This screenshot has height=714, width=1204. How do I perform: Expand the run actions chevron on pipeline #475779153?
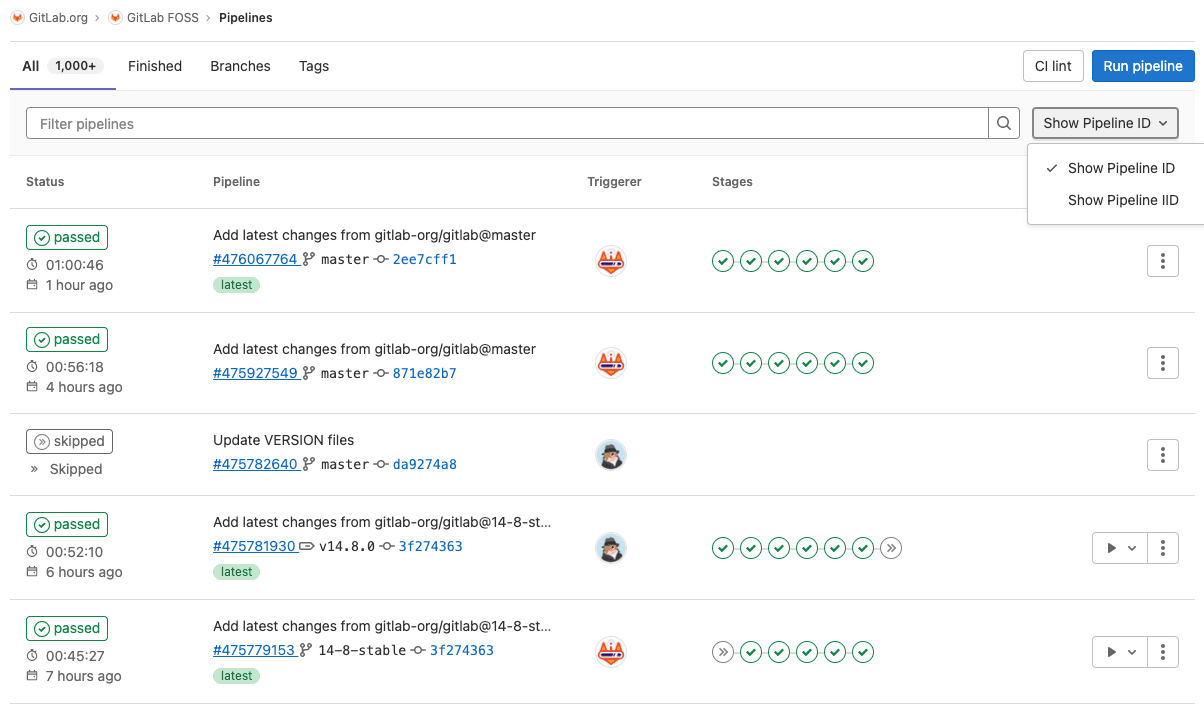point(1131,651)
